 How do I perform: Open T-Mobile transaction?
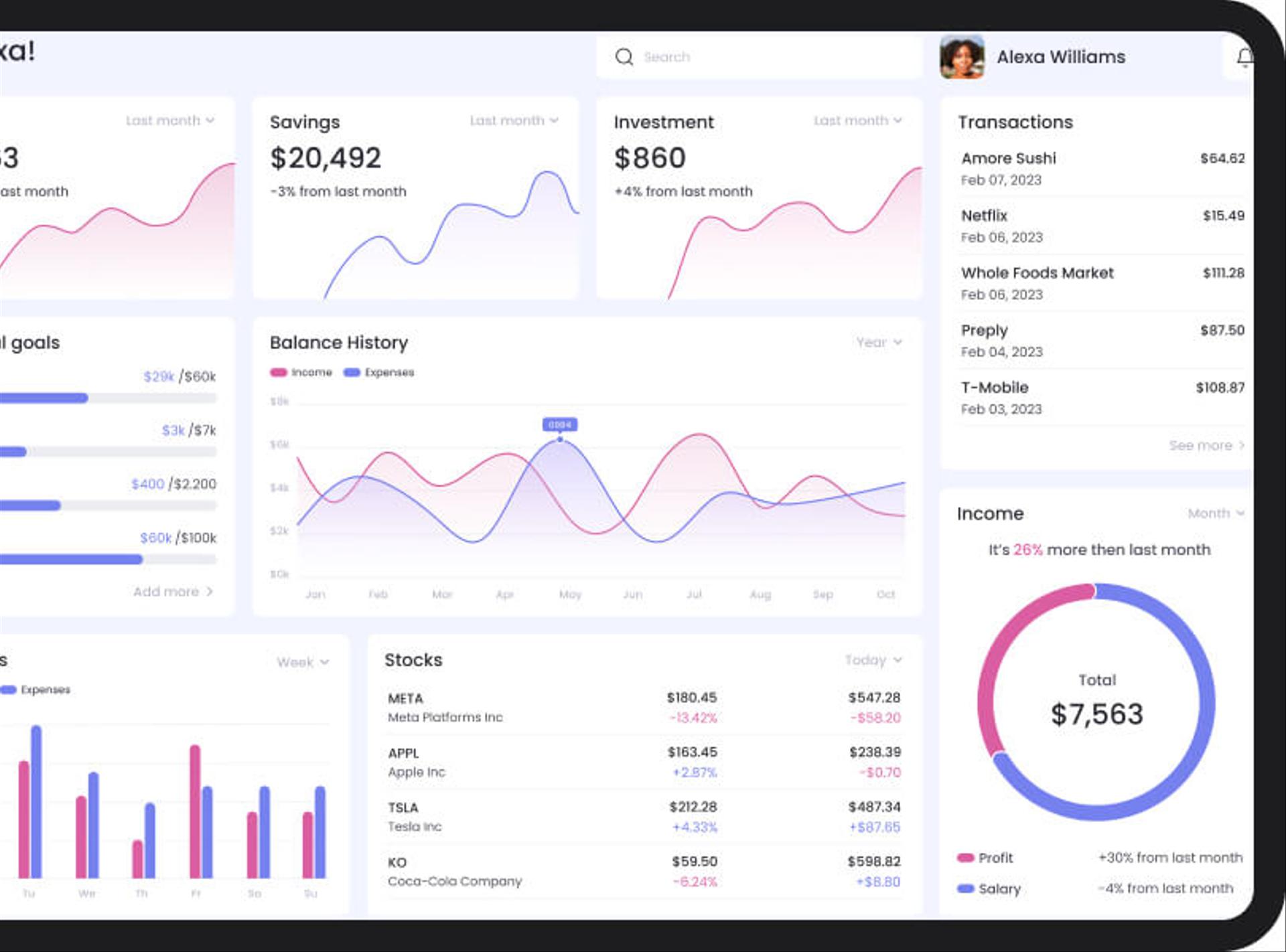[1102, 398]
